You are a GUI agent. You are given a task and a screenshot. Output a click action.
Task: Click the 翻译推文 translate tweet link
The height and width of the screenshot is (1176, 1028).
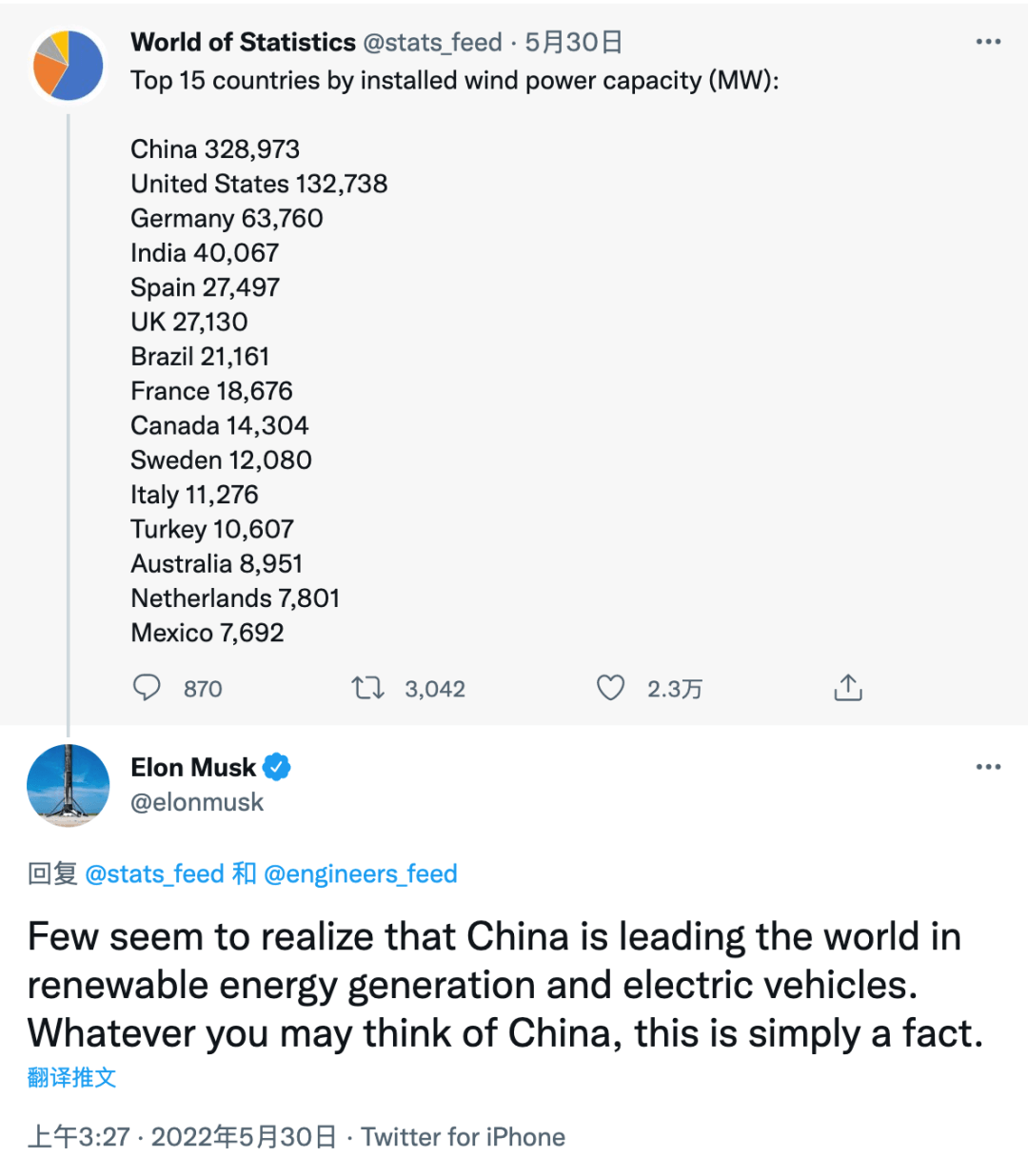(x=71, y=1077)
